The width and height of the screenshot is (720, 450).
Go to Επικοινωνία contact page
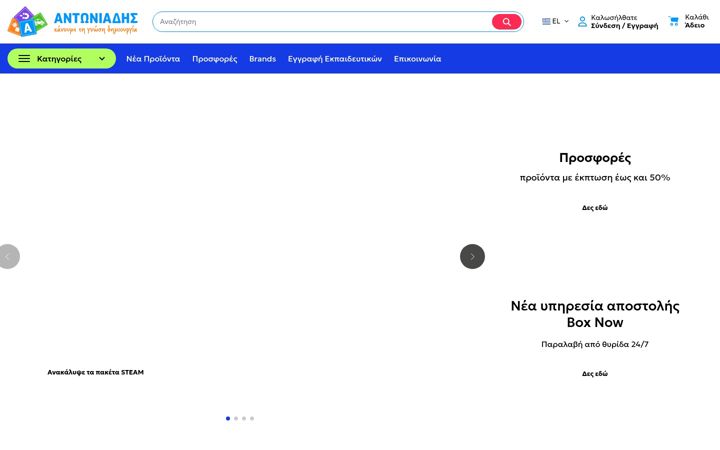click(417, 59)
